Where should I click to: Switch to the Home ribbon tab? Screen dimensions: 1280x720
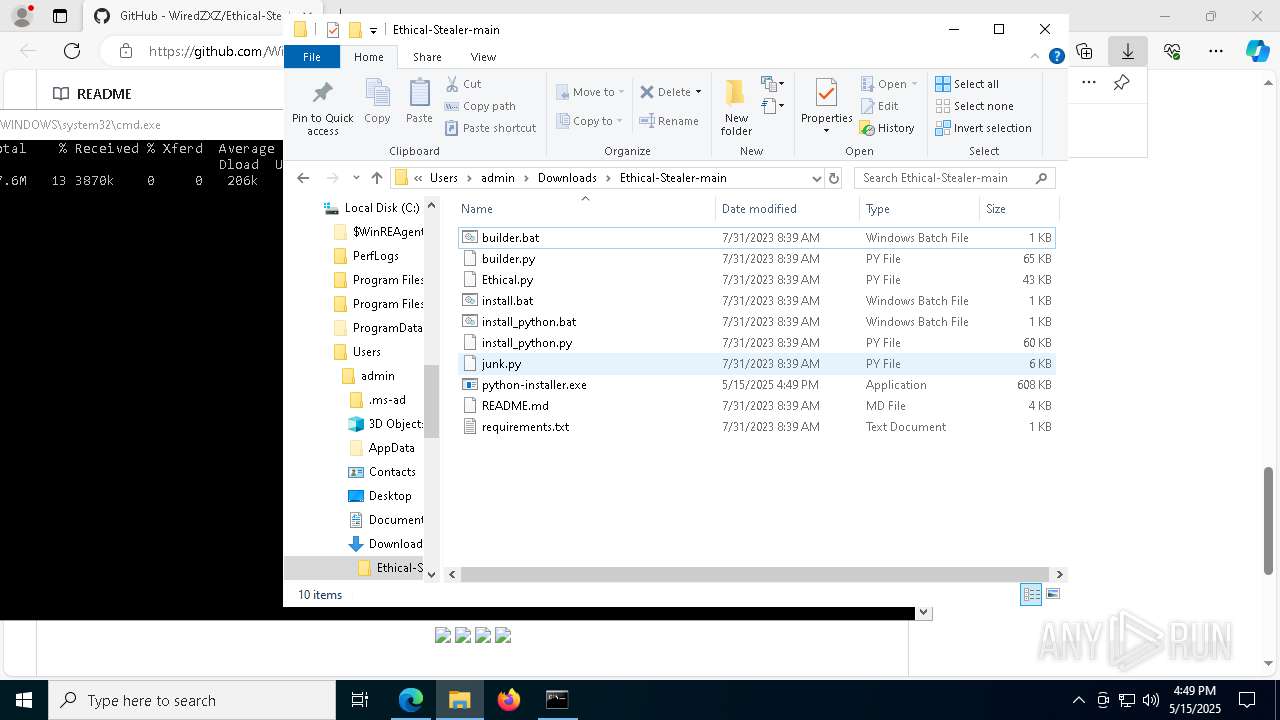point(369,57)
